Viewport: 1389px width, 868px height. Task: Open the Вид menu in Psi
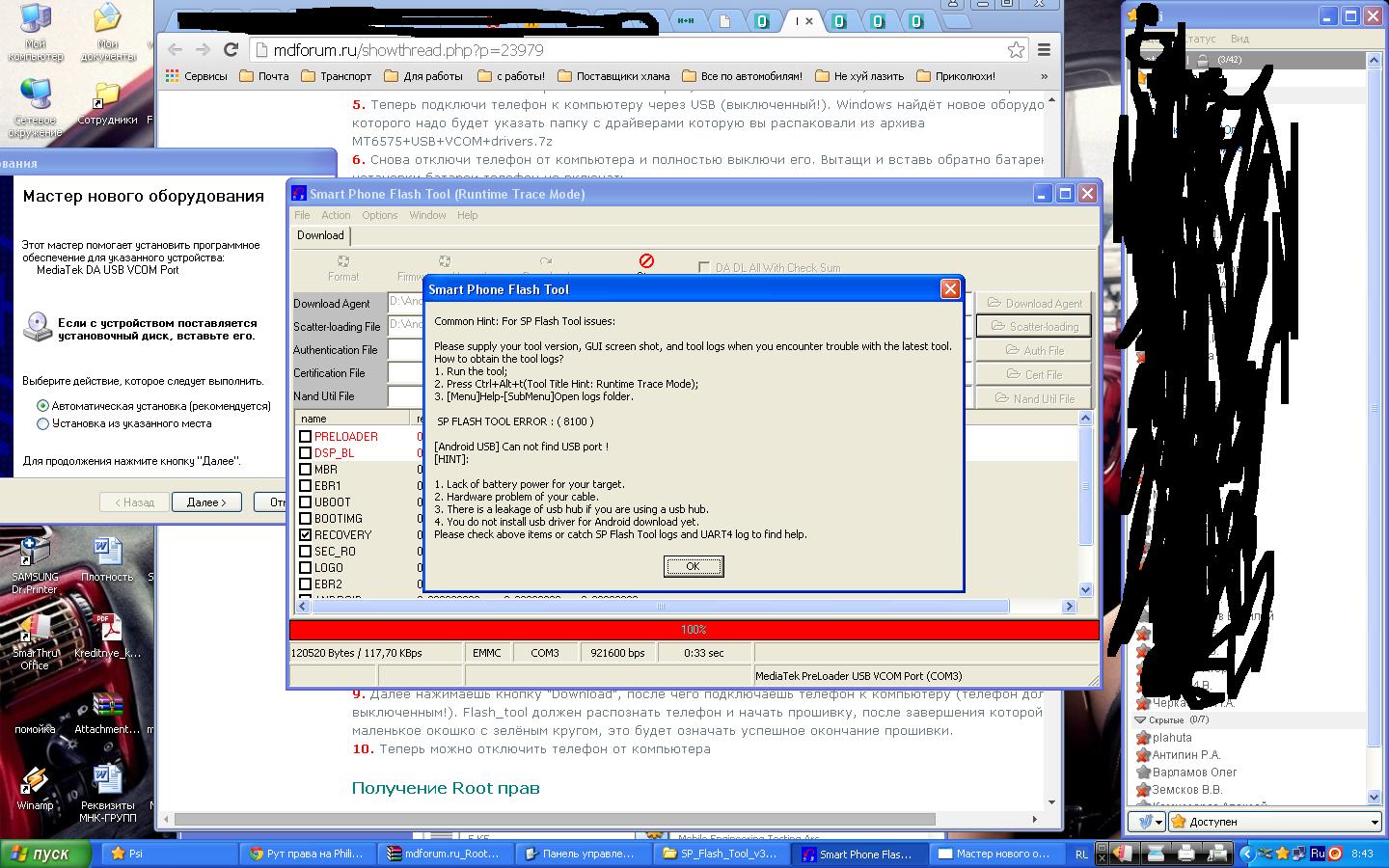pyautogui.click(x=1239, y=39)
